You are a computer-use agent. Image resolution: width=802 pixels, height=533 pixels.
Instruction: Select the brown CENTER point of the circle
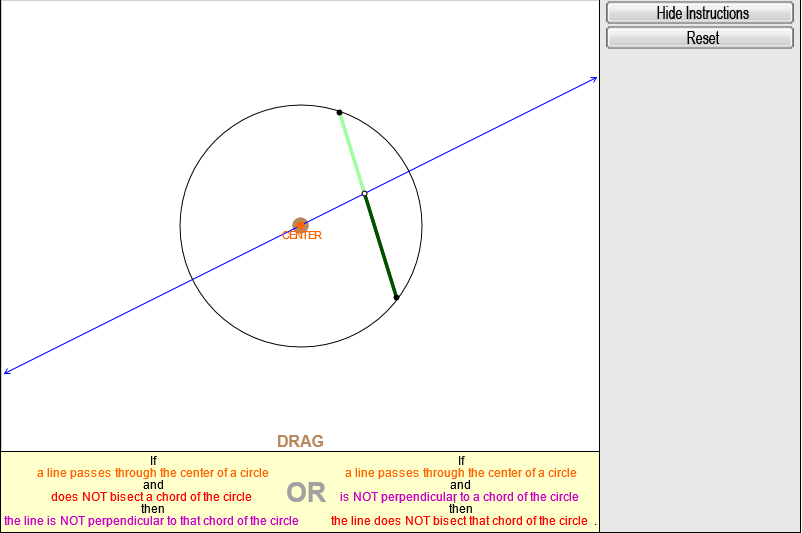(300, 225)
